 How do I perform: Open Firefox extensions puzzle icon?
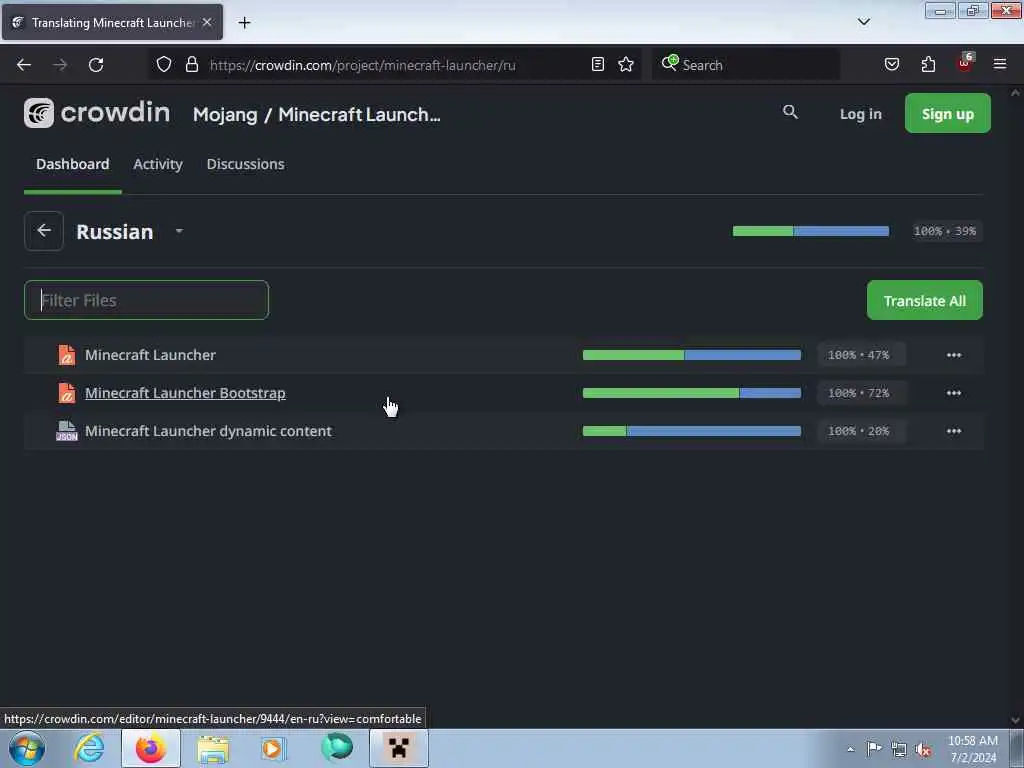(928, 64)
